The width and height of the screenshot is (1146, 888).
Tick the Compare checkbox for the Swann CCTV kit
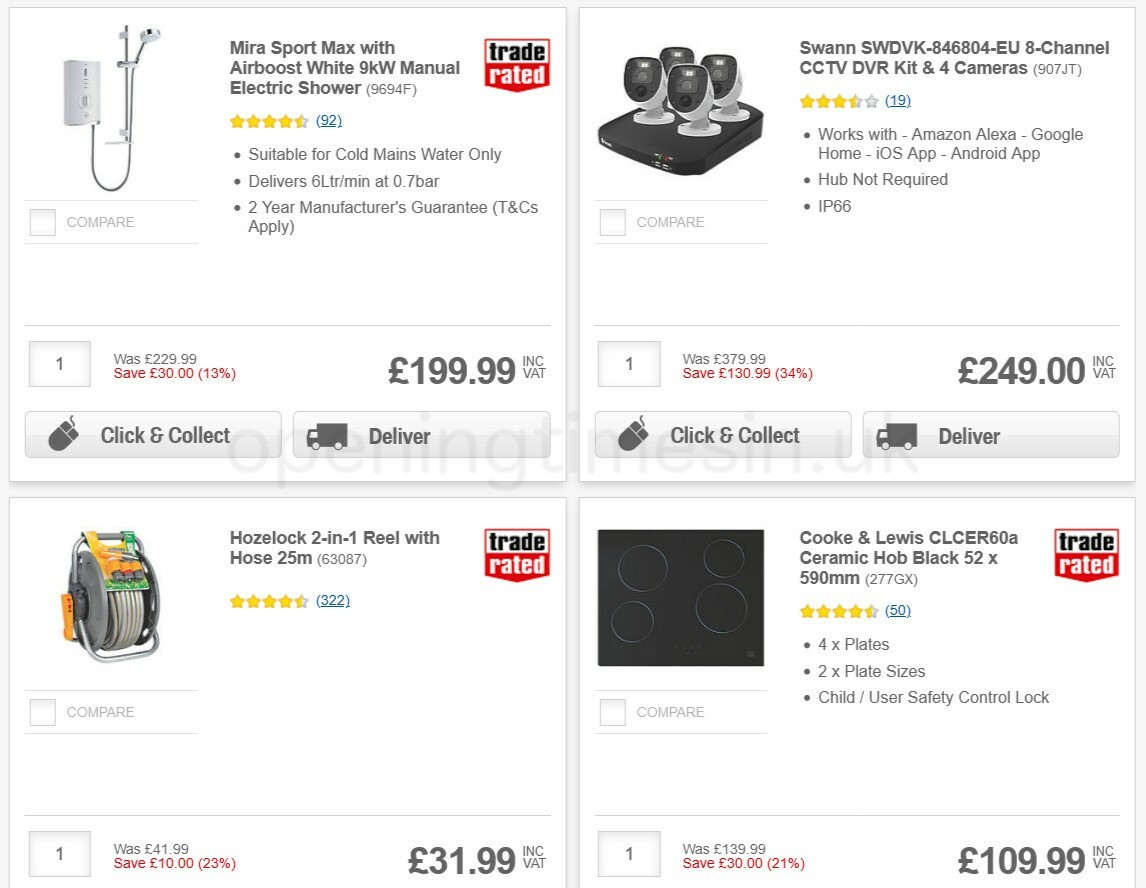[x=612, y=222]
